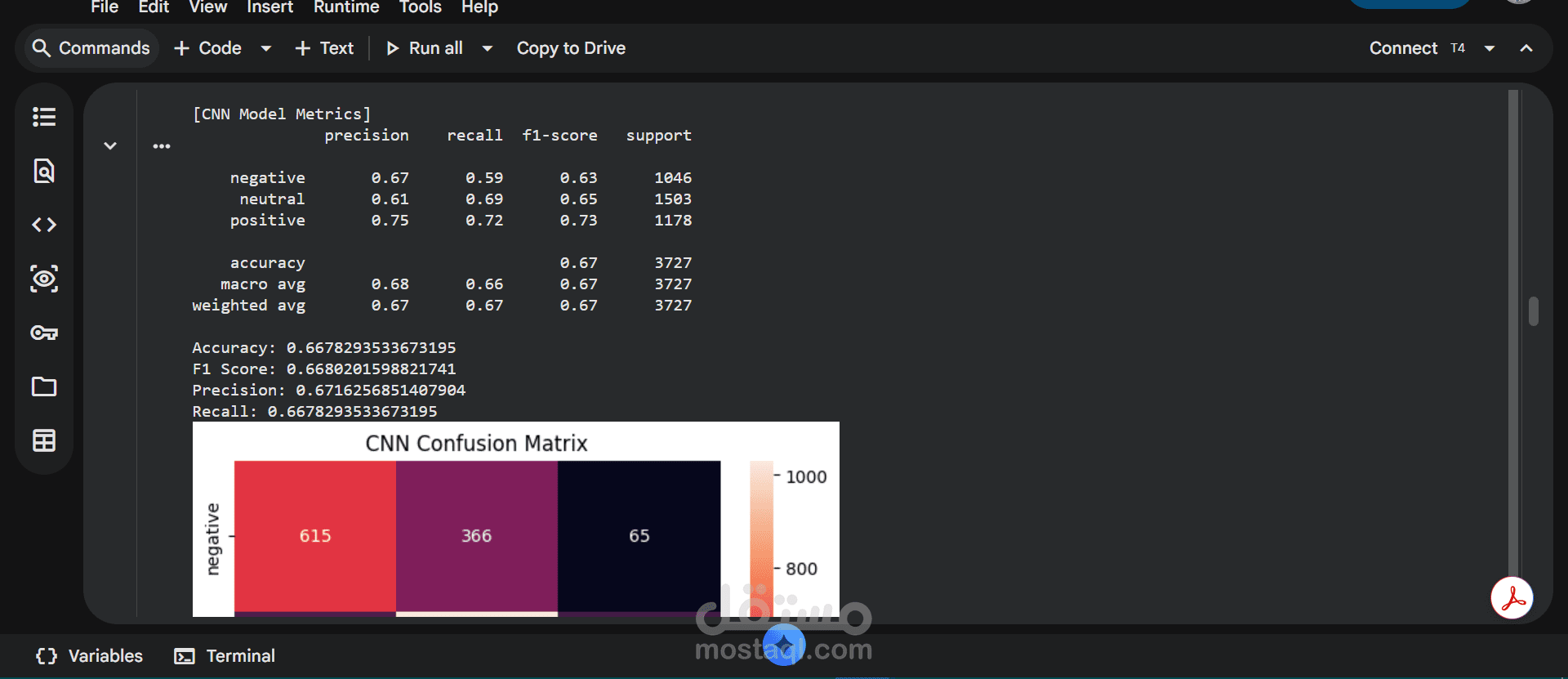
Task: Click the "Precision: 0.6716256851407904" line
Action: [329, 391]
